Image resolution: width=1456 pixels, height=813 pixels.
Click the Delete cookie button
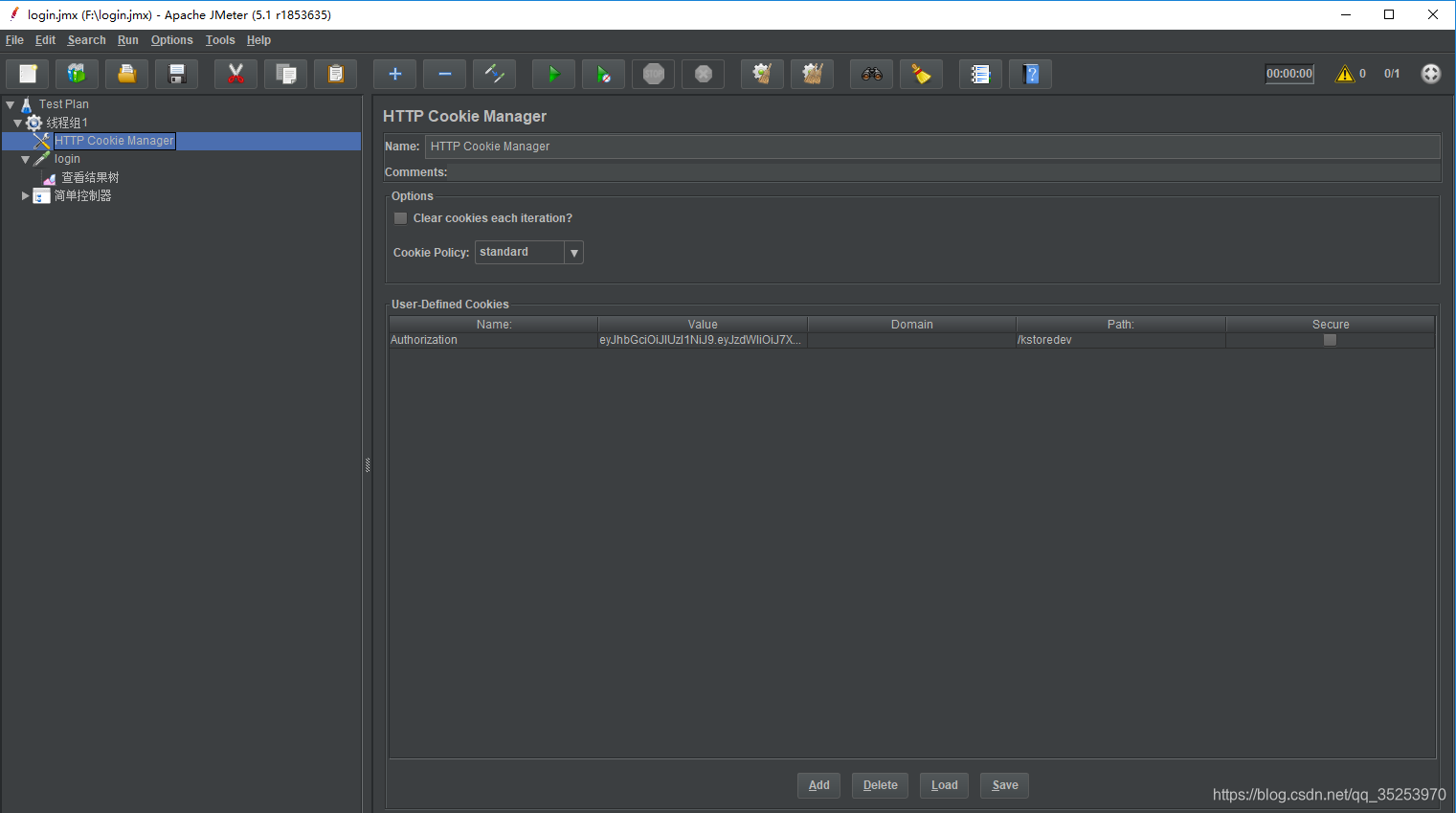[880, 785]
